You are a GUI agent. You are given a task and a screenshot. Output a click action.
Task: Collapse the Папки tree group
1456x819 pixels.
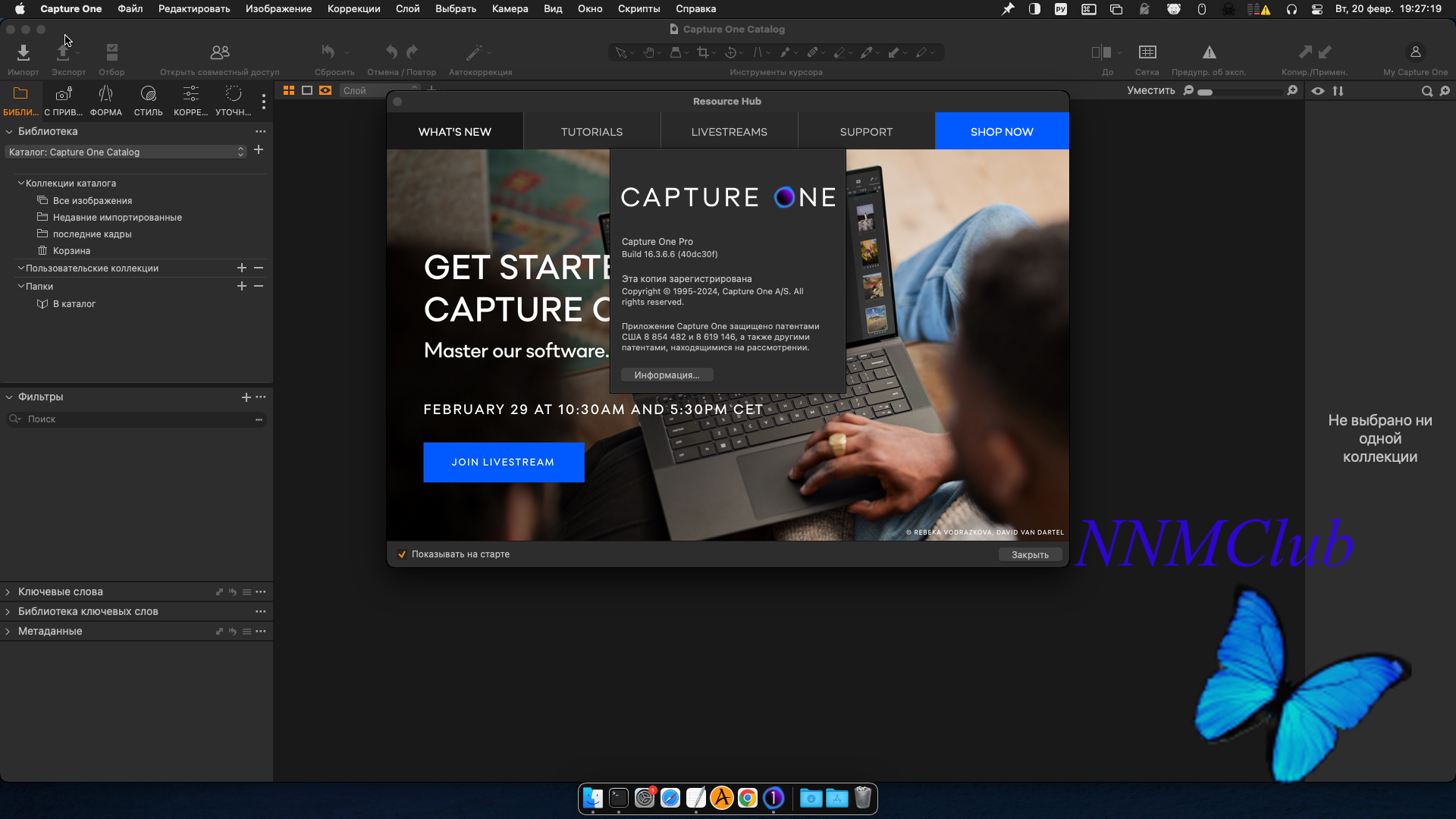pos(21,287)
